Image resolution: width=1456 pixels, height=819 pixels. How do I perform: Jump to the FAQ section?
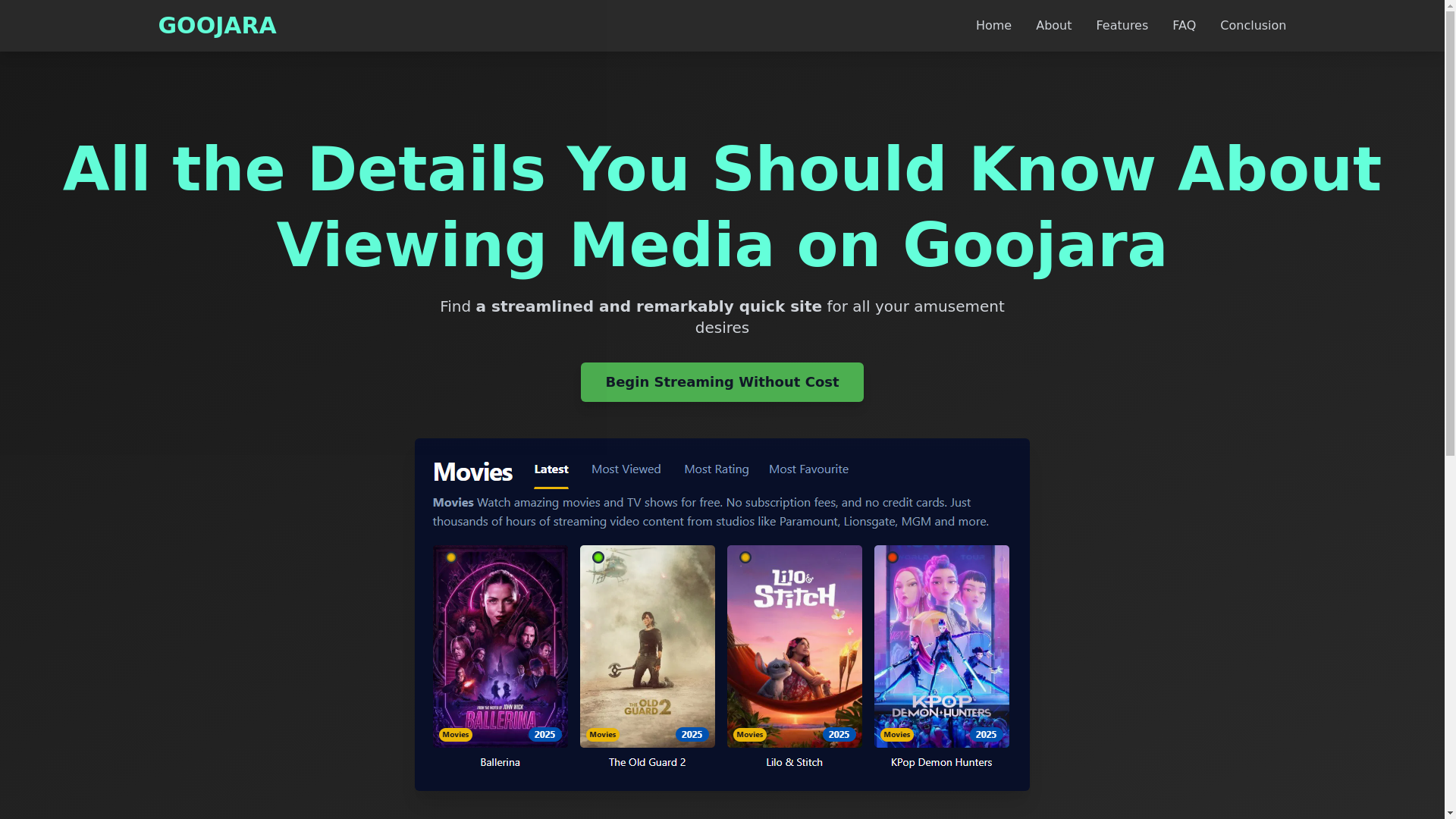tap(1184, 26)
